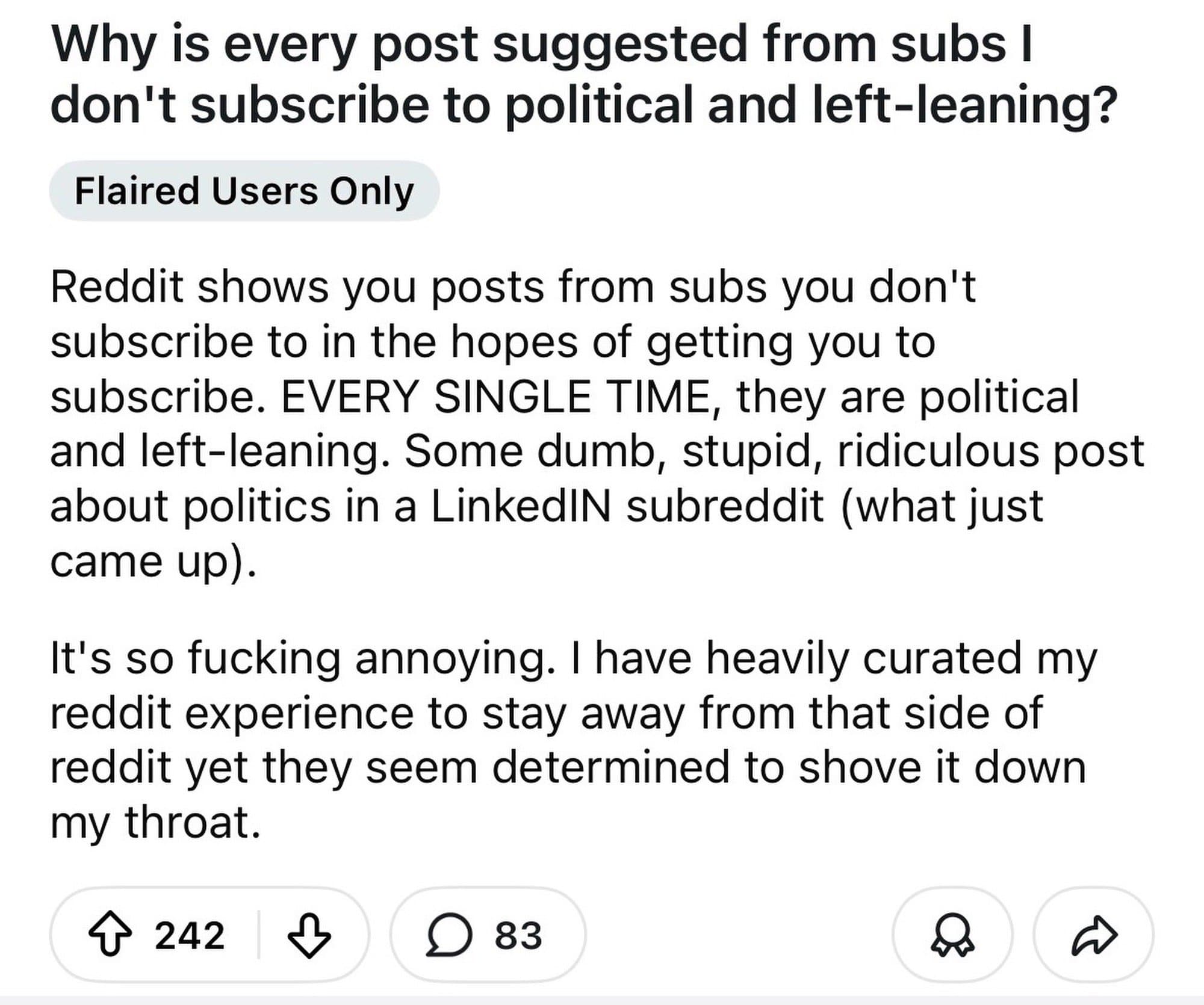Click the word "LinkedIN" in the post body
Image resolution: width=1204 pixels, height=1005 pixels.
(x=521, y=506)
